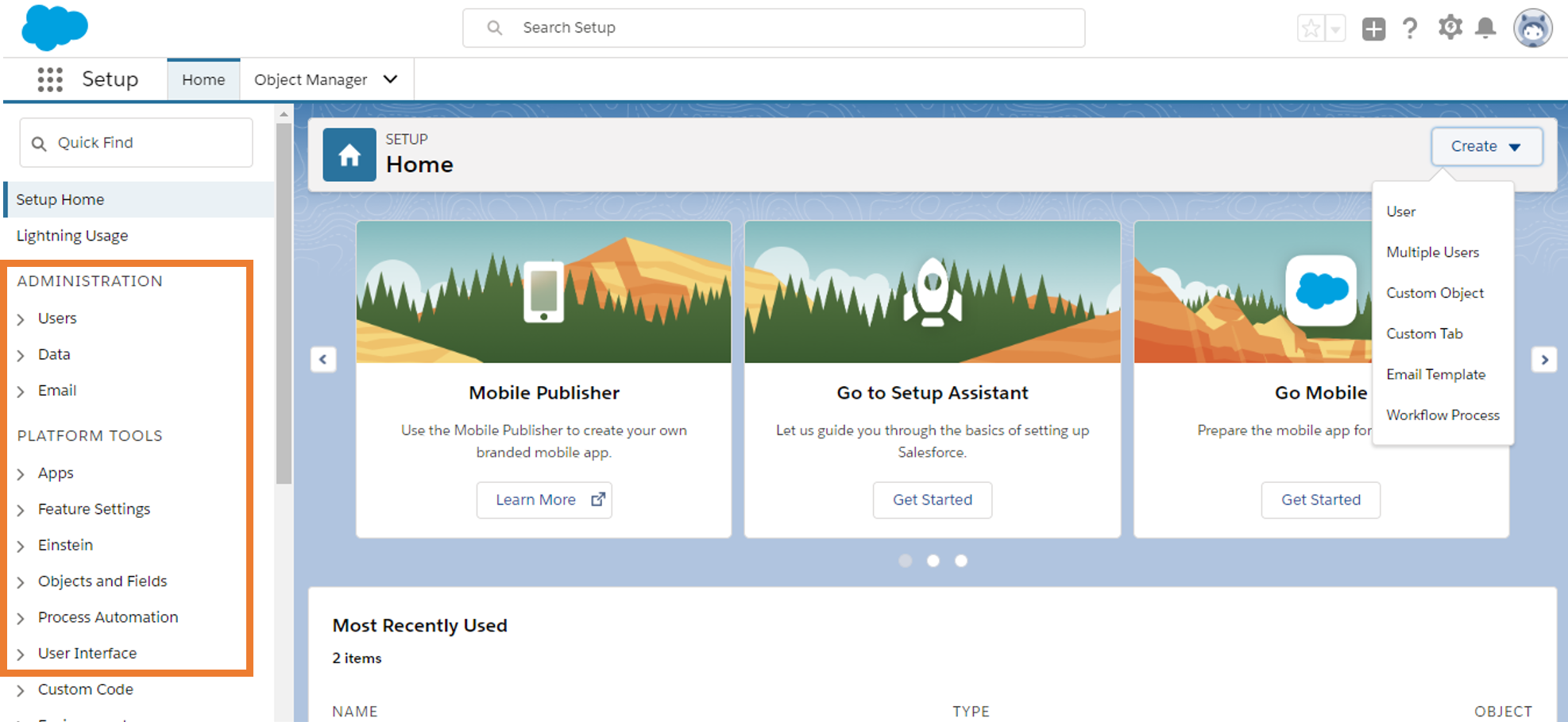The height and width of the screenshot is (722, 1568).
Task: Focus the Quick Find box
Action: point(136,143)
